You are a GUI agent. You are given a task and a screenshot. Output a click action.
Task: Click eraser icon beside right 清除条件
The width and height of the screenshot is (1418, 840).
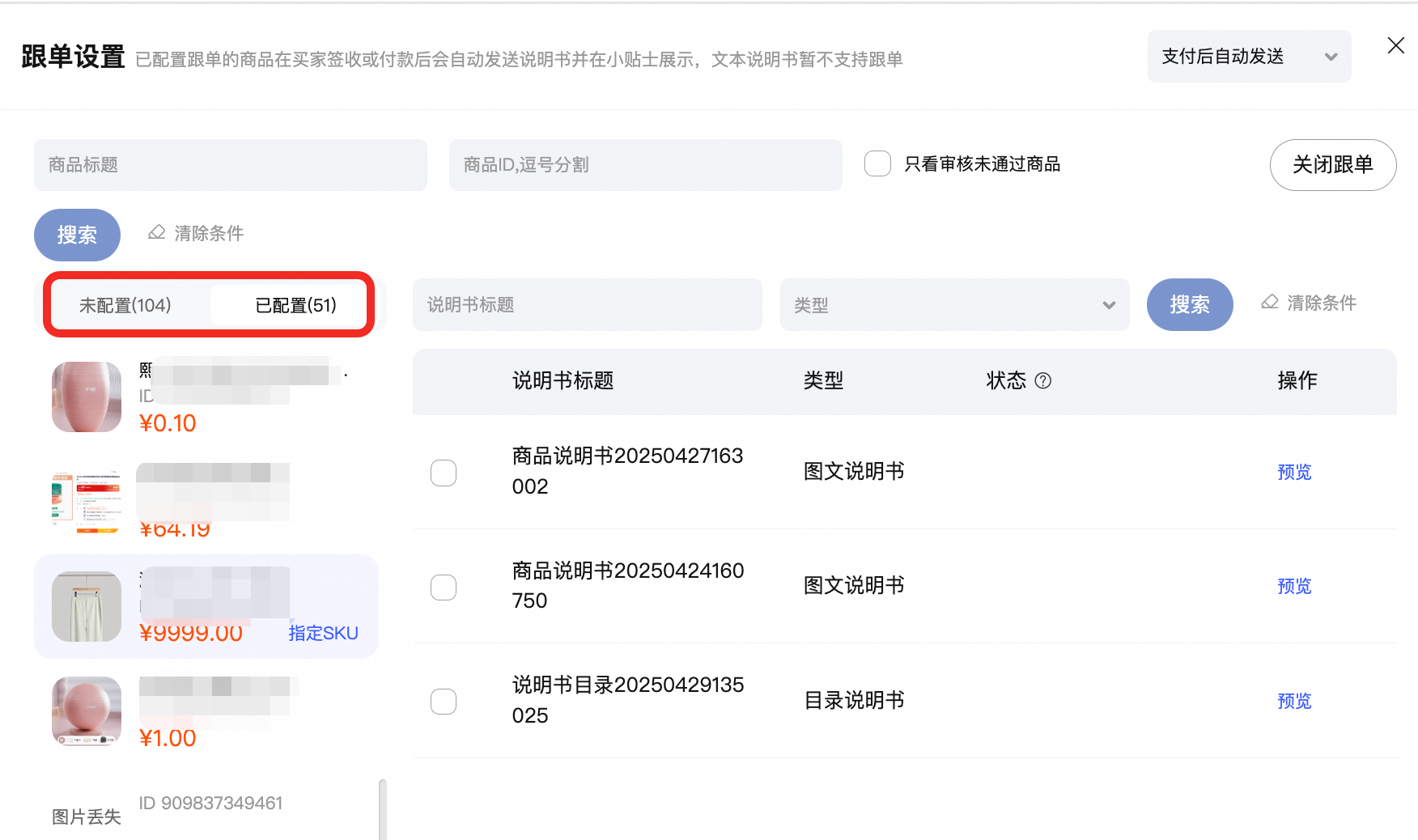(1270, 303)
